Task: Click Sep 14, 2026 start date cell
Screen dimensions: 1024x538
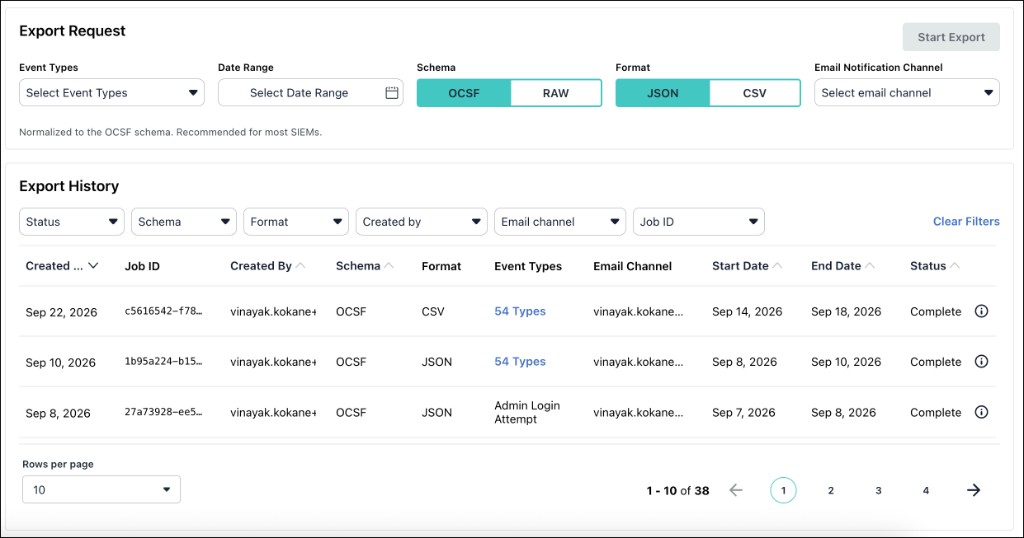Action: pos(747,311)
